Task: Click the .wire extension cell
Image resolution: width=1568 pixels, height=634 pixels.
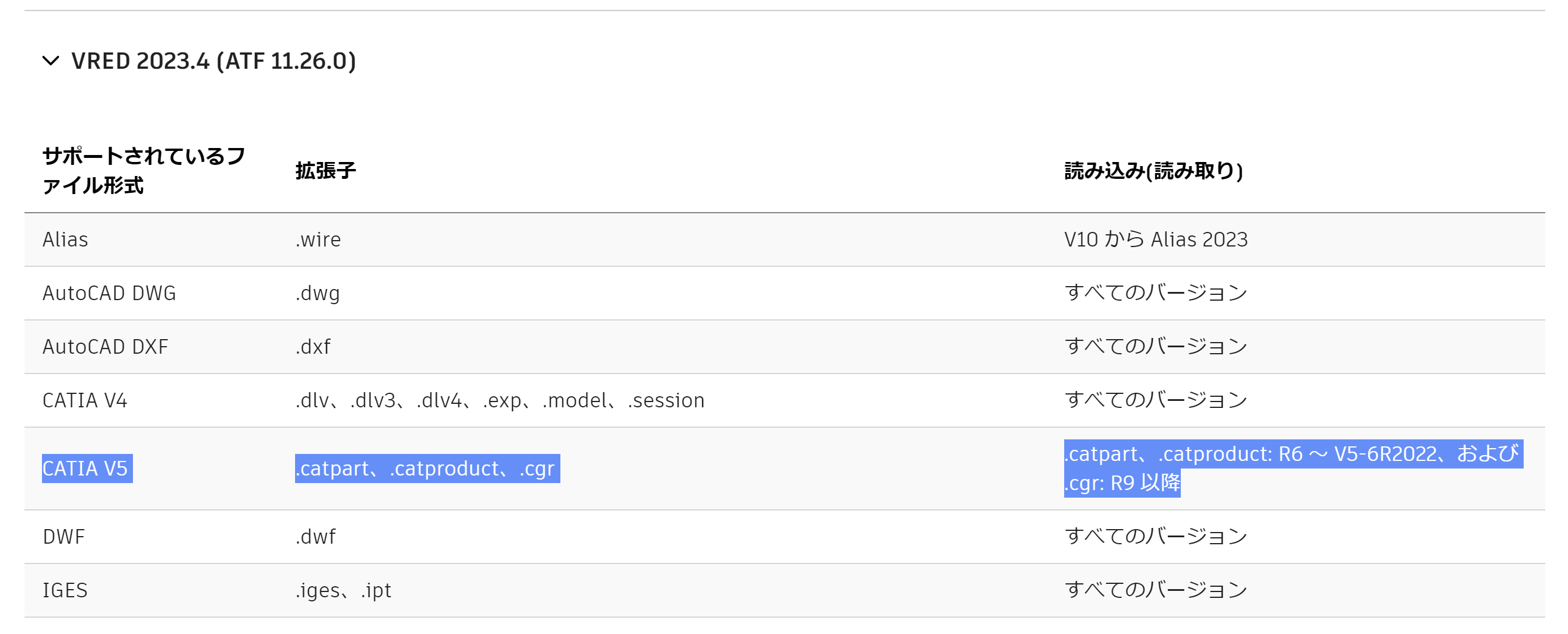Action: click(x=318, y=239)
